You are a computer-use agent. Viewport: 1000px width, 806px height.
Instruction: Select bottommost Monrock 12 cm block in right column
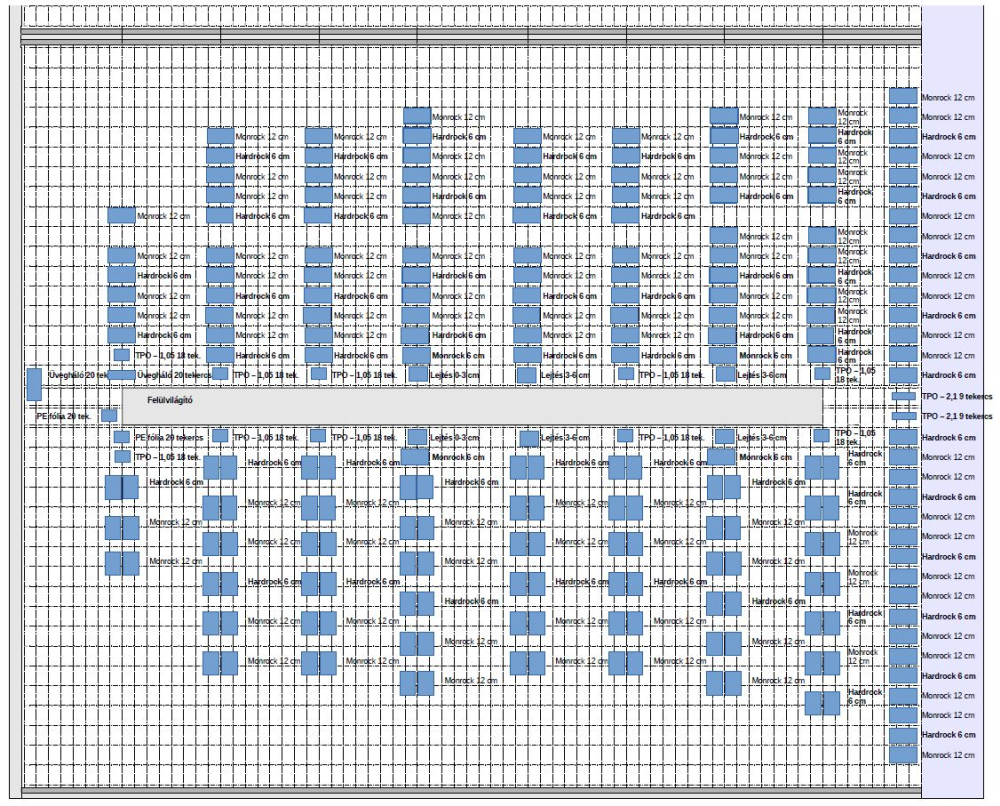click(903, 754)
